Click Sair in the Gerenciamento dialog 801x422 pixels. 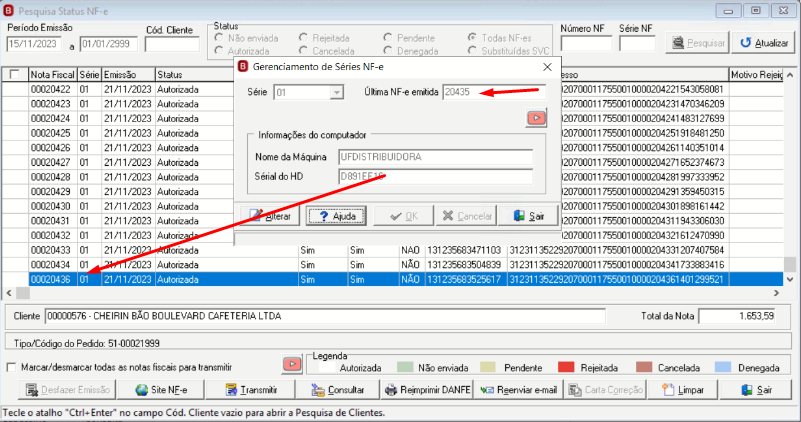click(x=528, y=216)
